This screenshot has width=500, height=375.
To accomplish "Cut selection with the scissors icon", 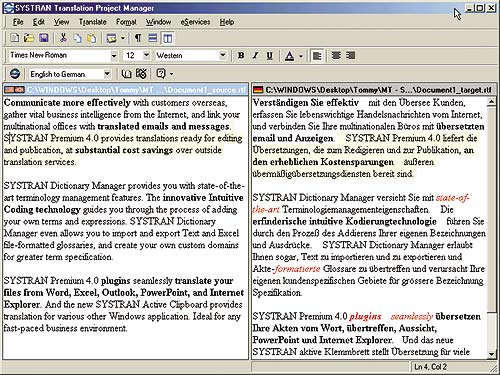I will point(63,38).
